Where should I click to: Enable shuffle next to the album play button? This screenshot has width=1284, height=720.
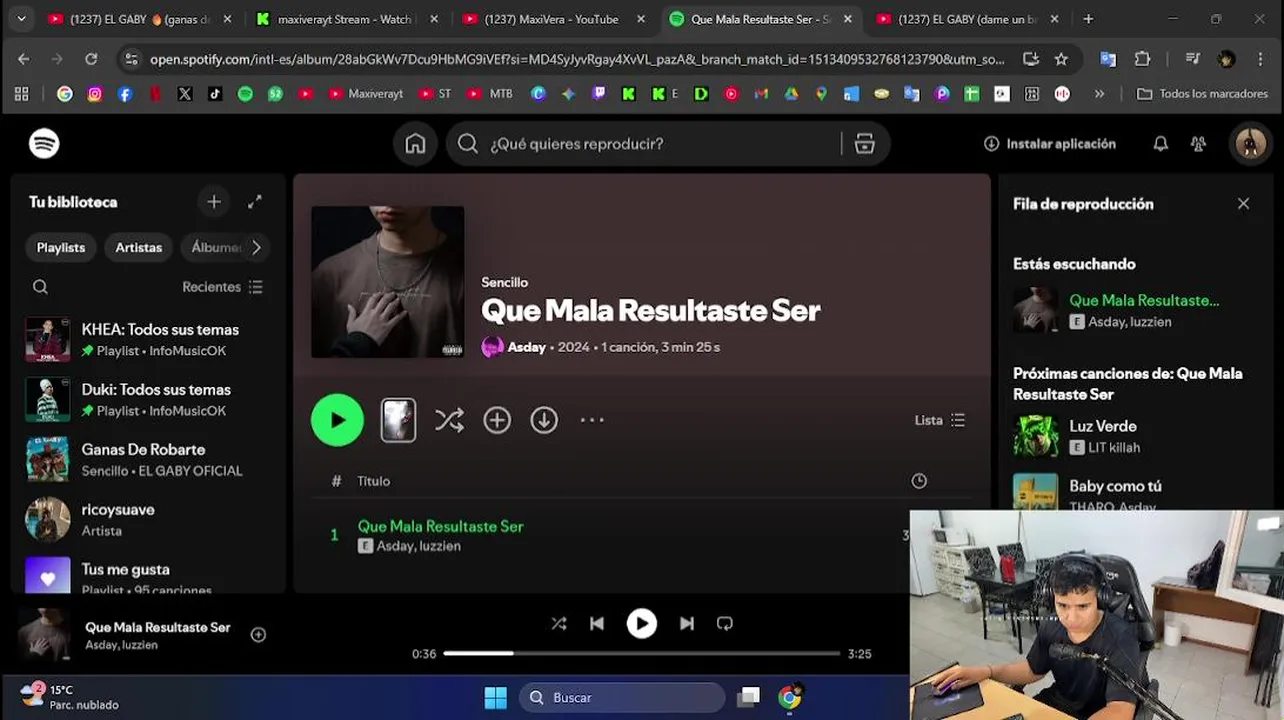(x=449, y=421)
